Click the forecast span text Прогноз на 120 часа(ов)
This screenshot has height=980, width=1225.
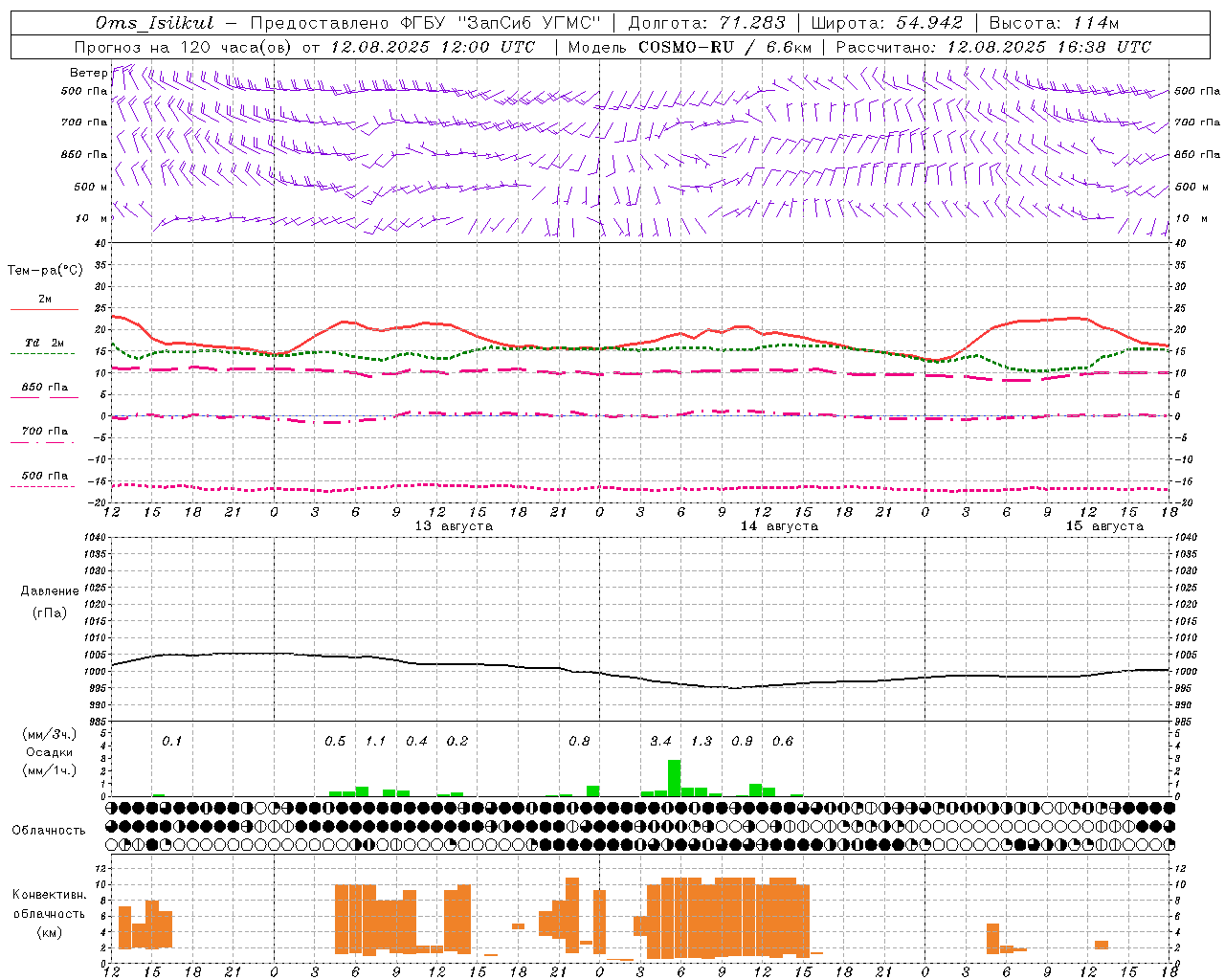(x=184, y=47)
